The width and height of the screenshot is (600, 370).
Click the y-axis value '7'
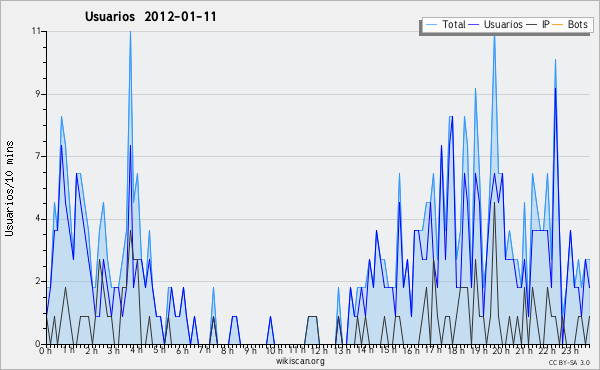pyautogui.click(x=38, y=156)
